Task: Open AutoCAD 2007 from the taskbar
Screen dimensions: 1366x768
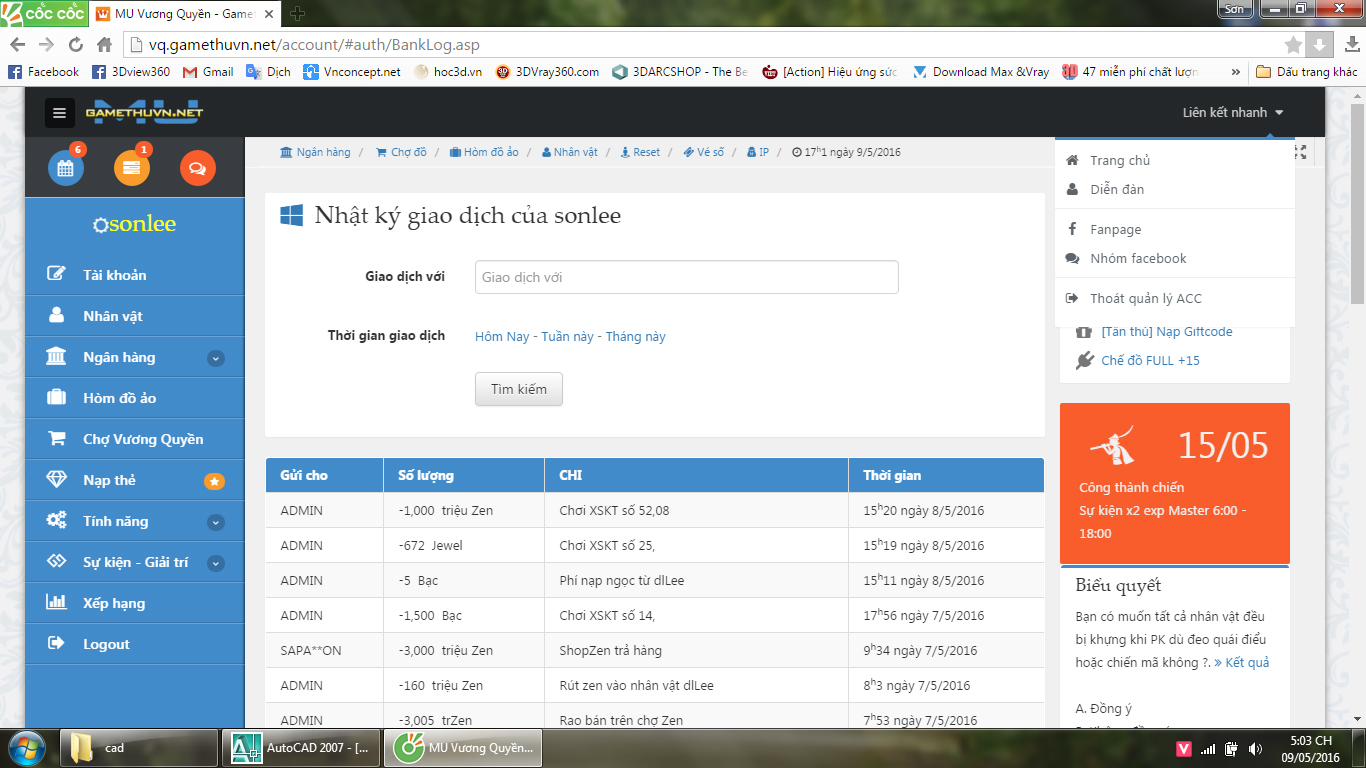Action: click(302, 748)
